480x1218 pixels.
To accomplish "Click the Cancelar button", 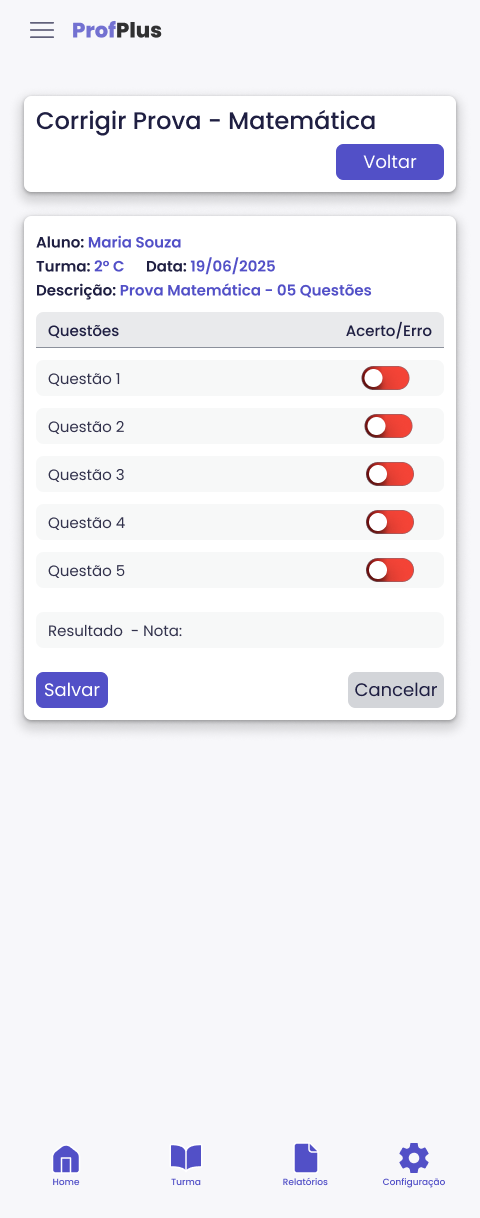I will coord(396,690).
